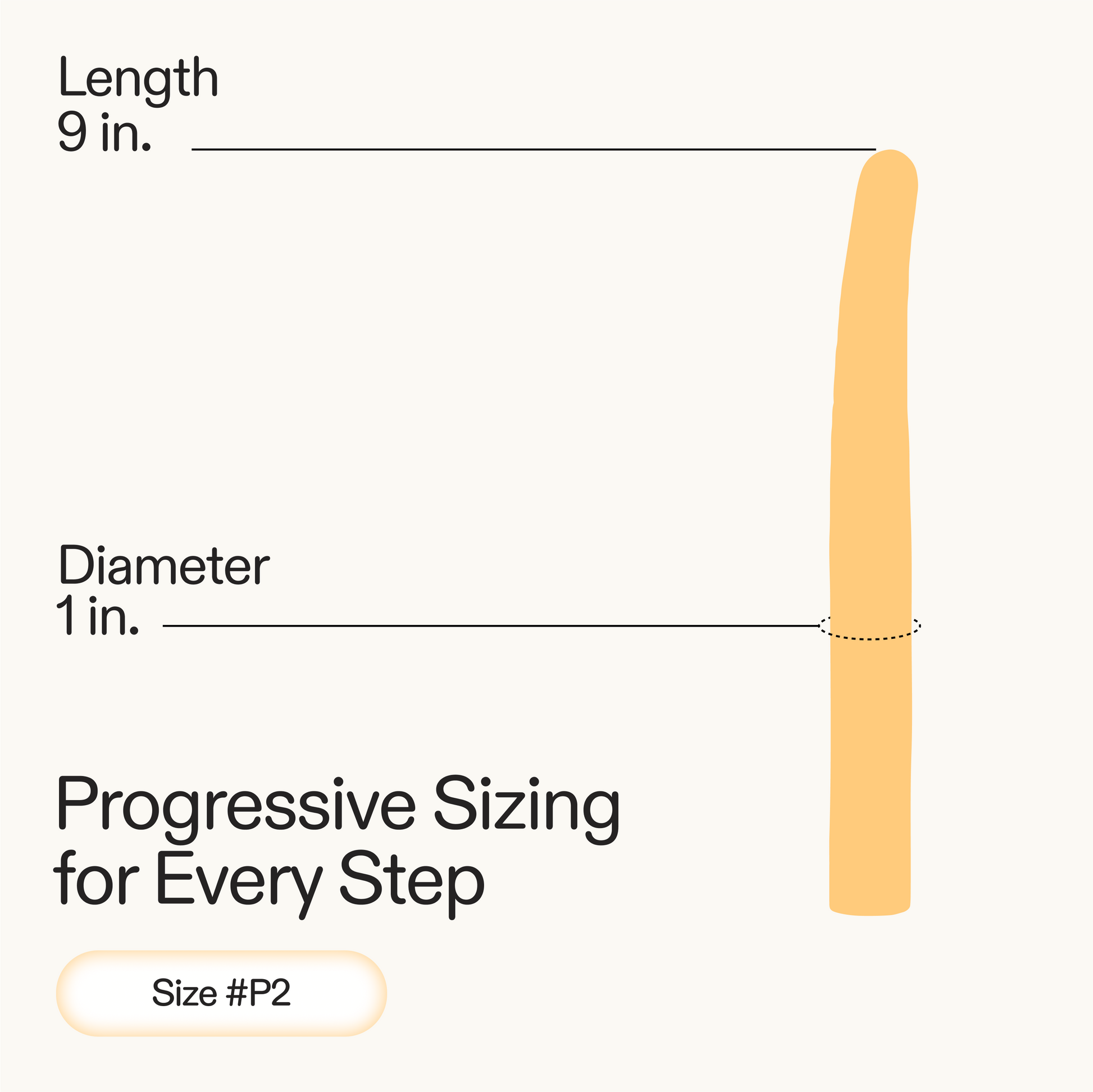Click the #P2 code inside the pill

pos(258,993)
